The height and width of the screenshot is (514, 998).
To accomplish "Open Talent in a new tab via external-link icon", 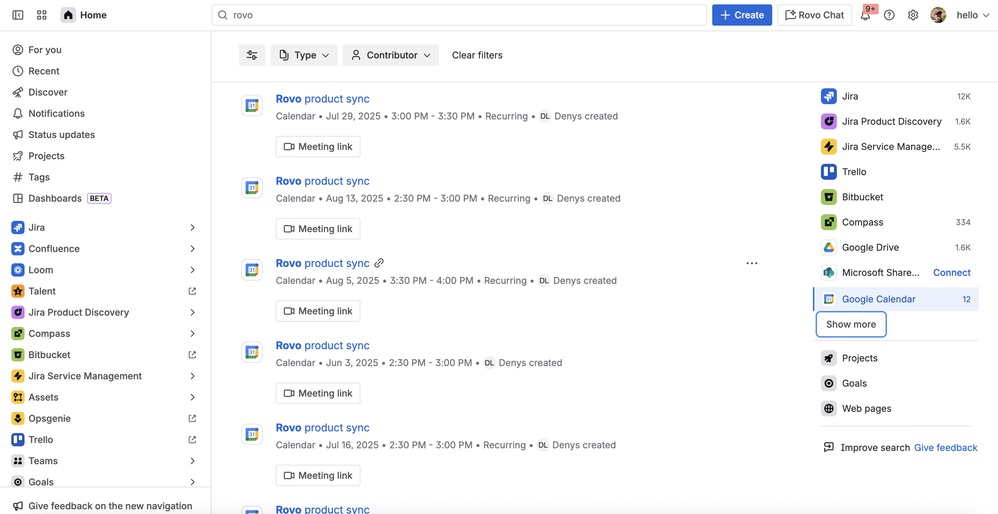I will coord(192,291).
